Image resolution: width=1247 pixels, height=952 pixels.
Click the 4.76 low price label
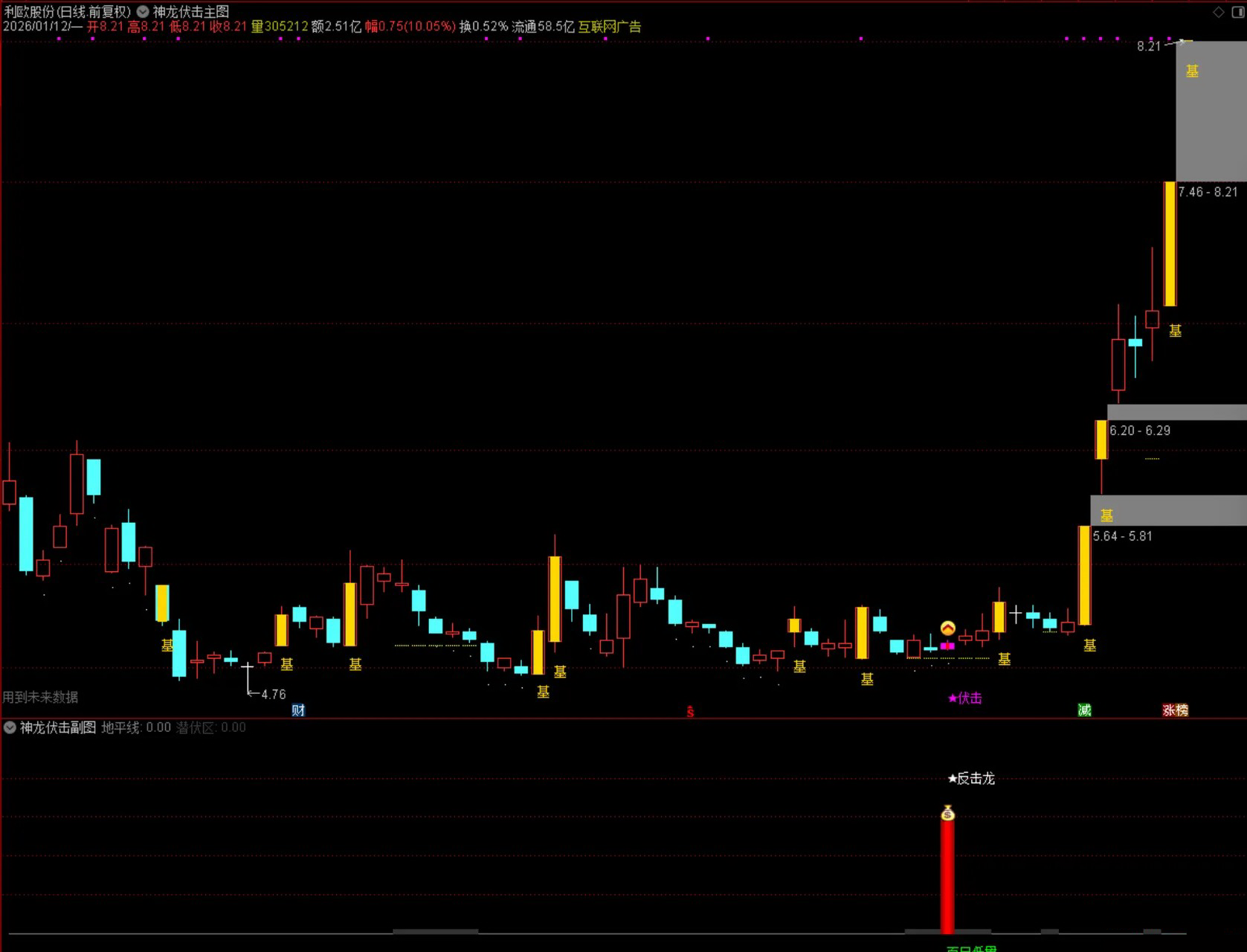coord(274,695)
